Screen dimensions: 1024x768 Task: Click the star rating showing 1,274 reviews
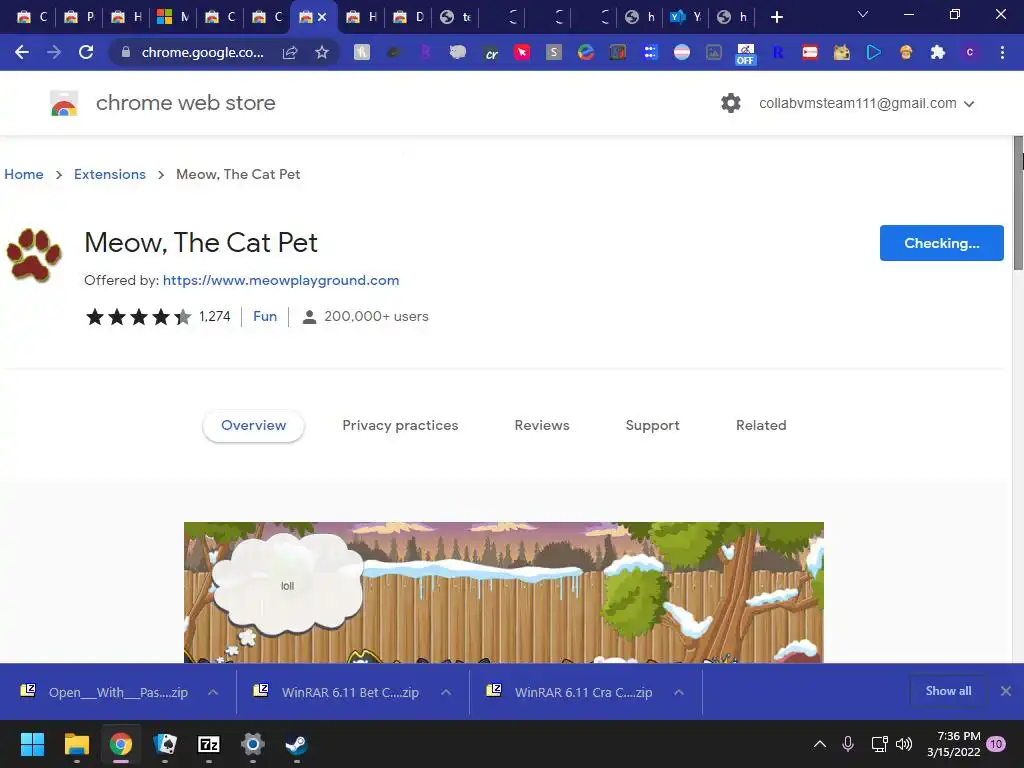click(x=158, y=317)
